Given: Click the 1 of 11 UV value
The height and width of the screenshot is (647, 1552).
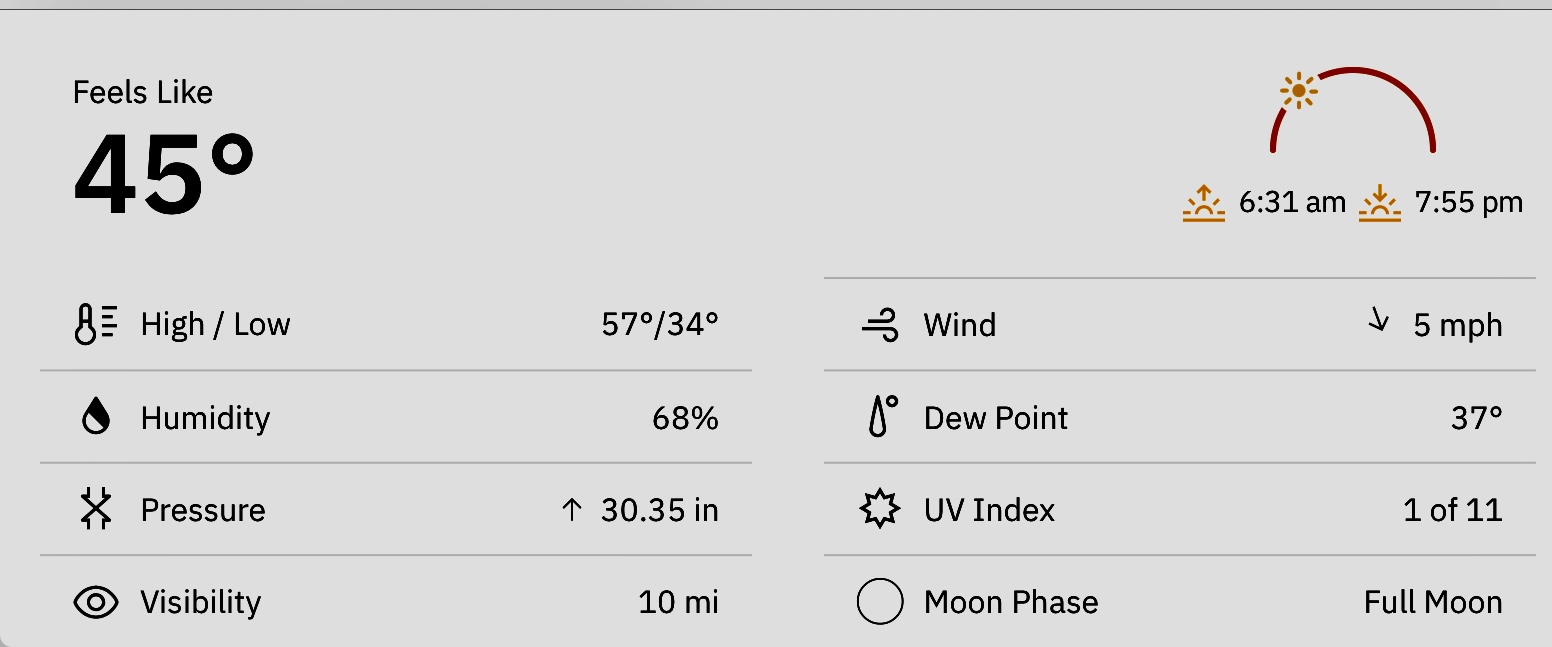Looking at the screenshot, I should click(1453, 510).
